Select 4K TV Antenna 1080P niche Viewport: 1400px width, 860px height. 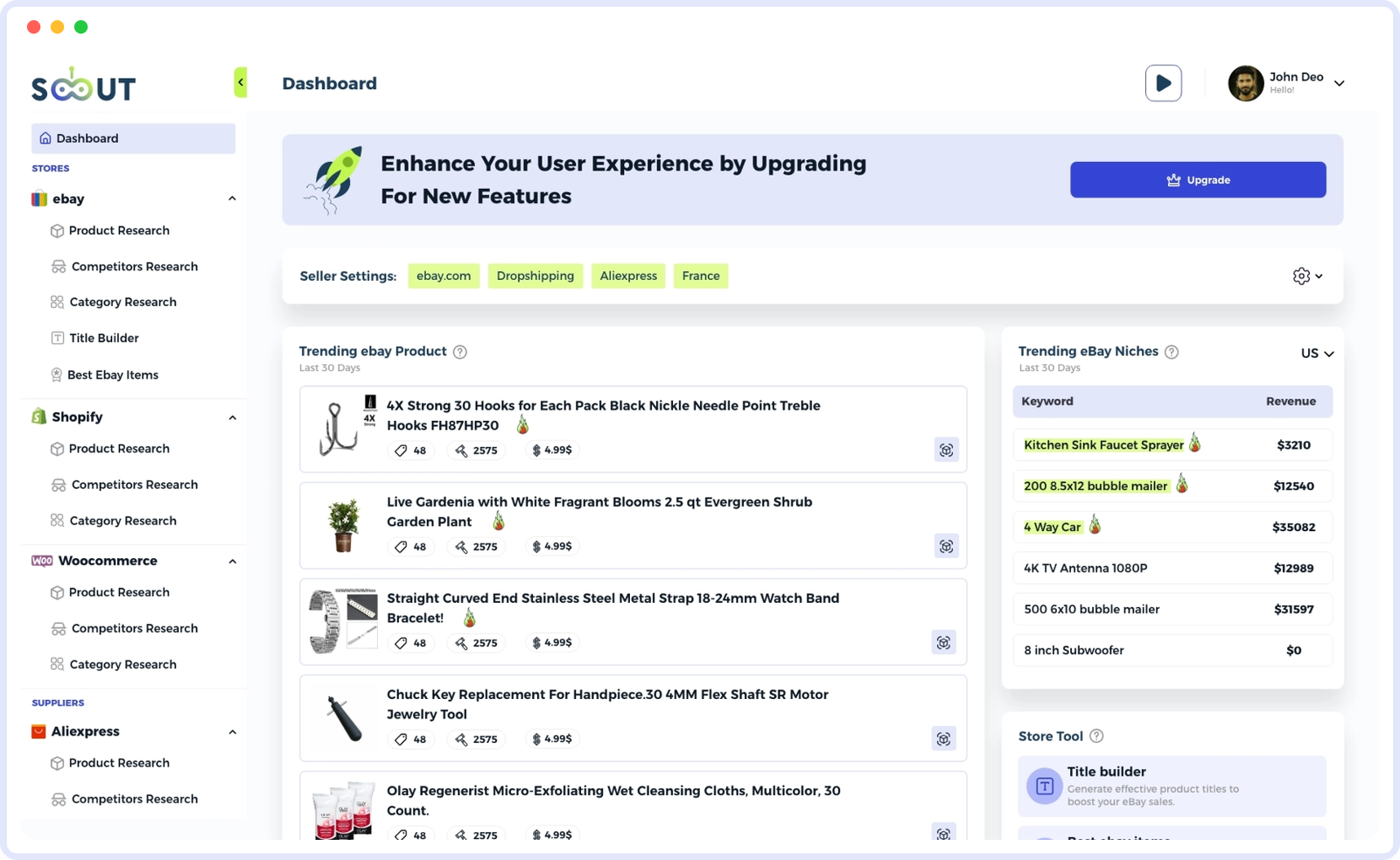[x=1172, y=568]
